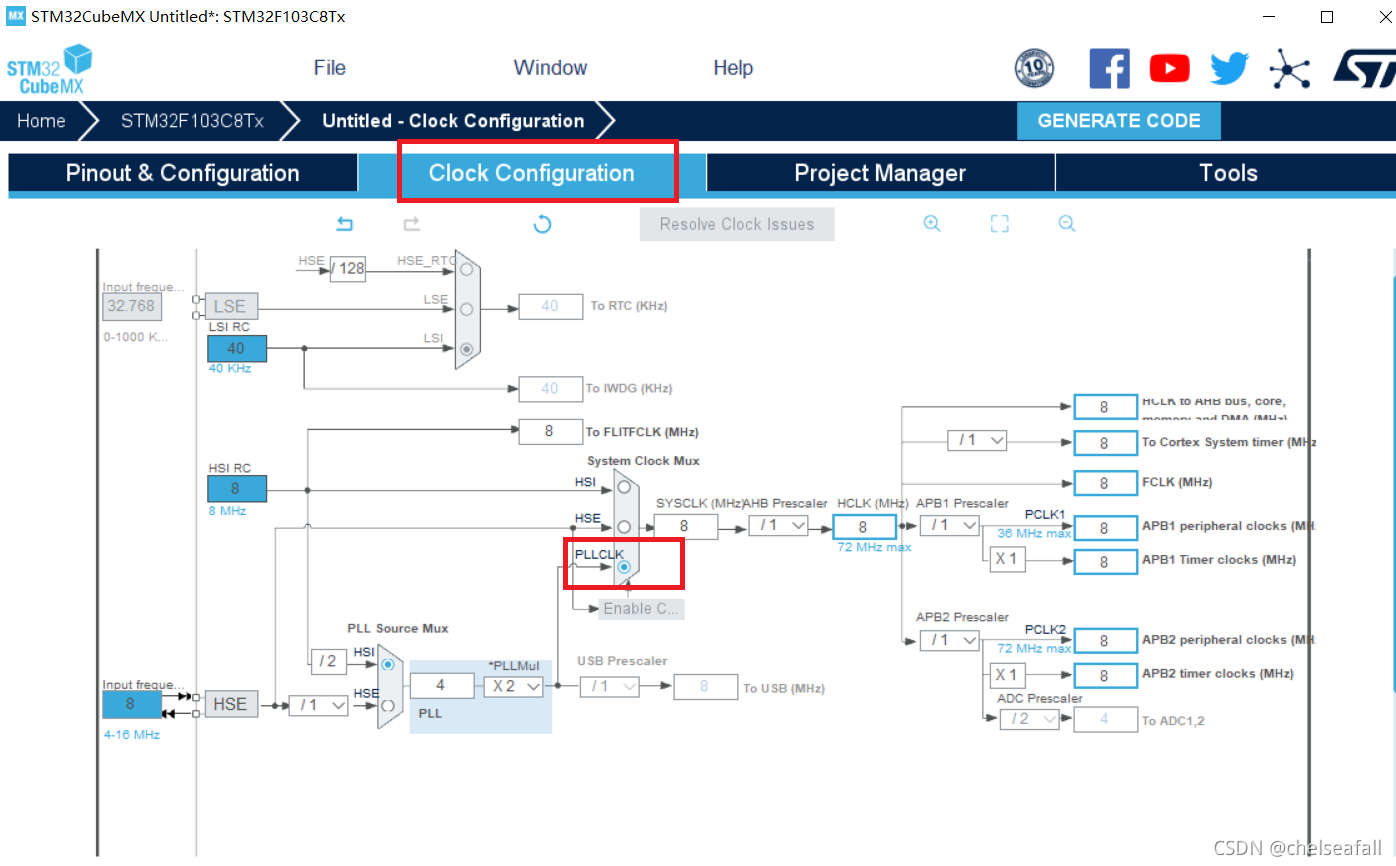
Task: Open the APB1 Prescaler dropdown
Action: [x=949, y=525]
